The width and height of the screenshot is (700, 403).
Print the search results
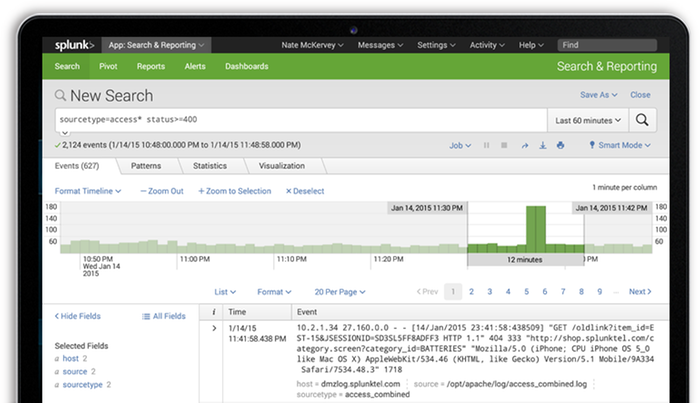pyautogui.click(x=560, y=145)
